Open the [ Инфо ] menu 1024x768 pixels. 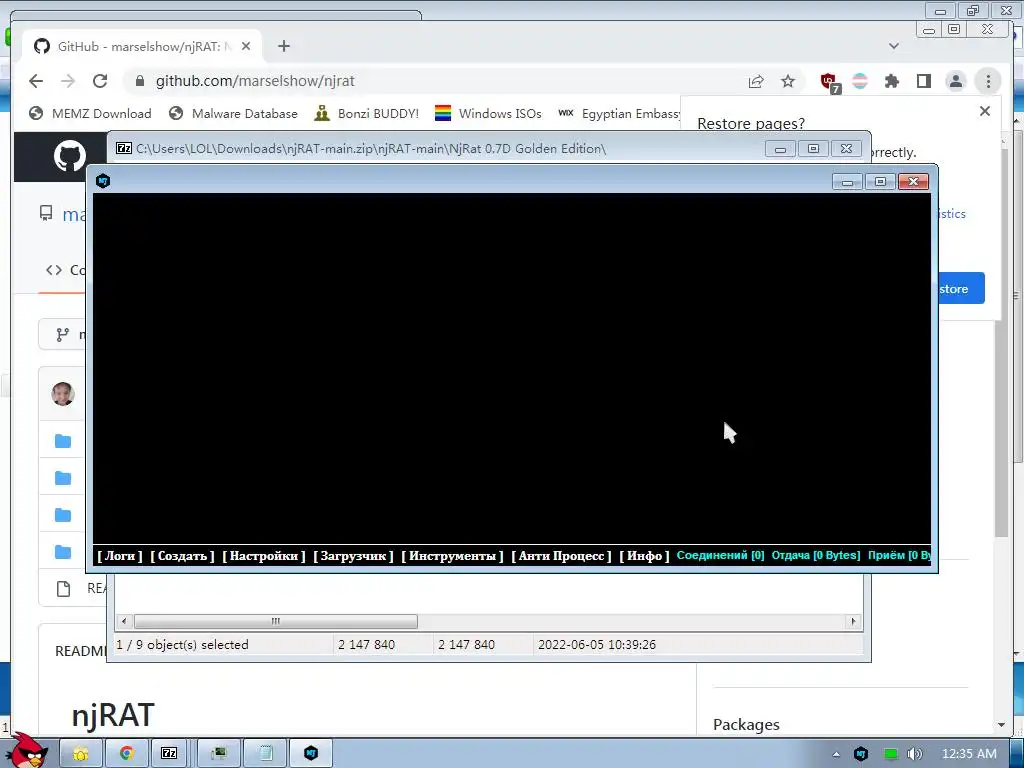645,556
